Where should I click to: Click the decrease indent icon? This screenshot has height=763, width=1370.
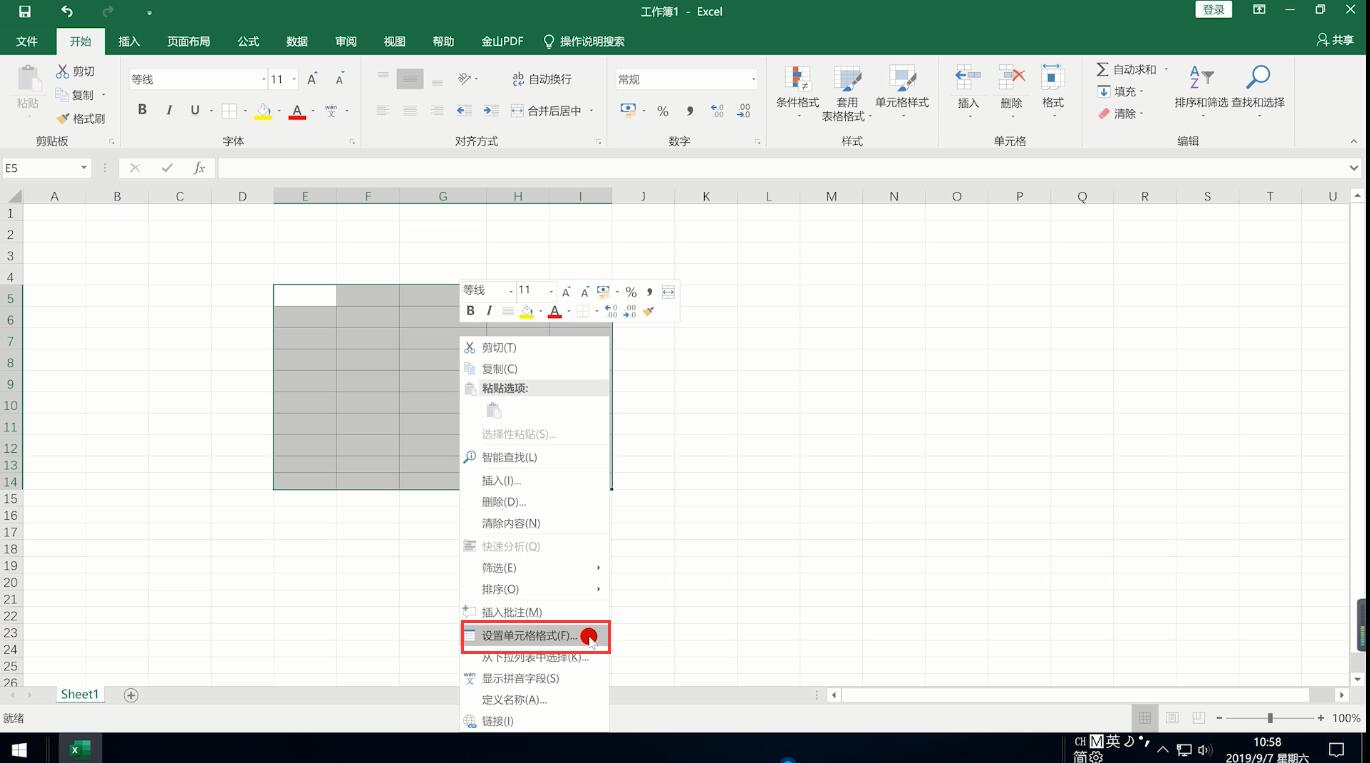464,111
